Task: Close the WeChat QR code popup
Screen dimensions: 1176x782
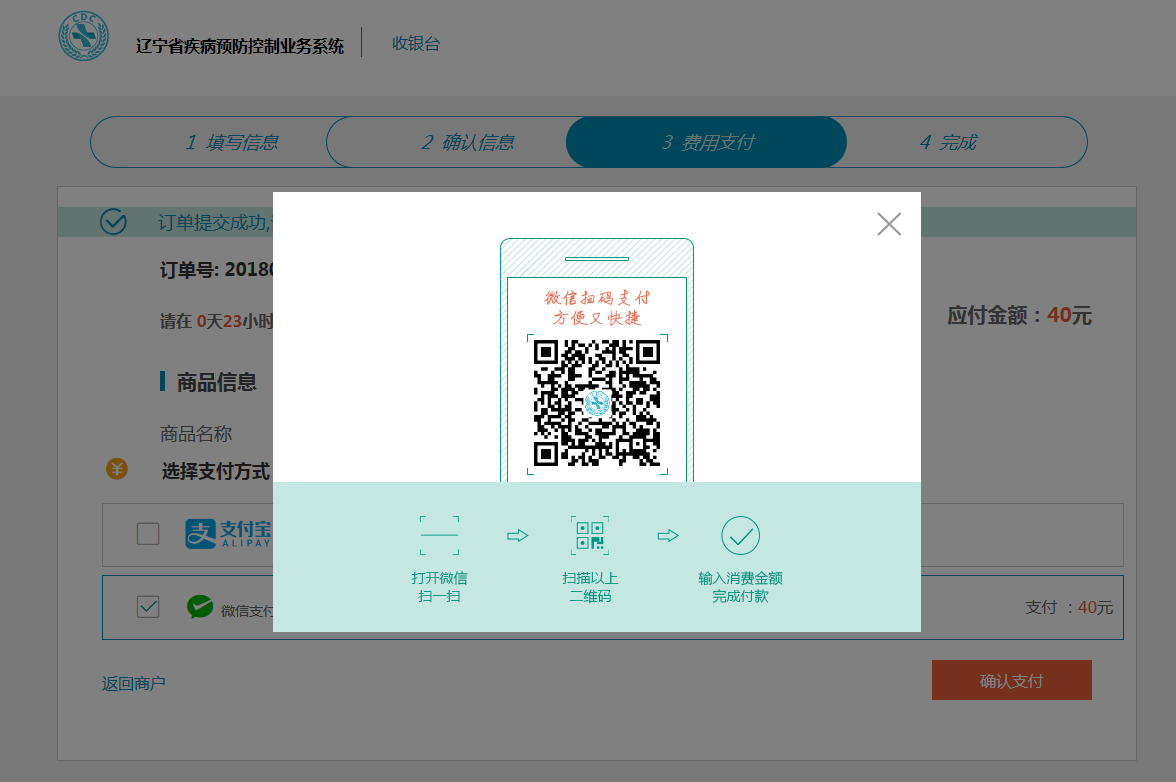Action: (888, 224)
